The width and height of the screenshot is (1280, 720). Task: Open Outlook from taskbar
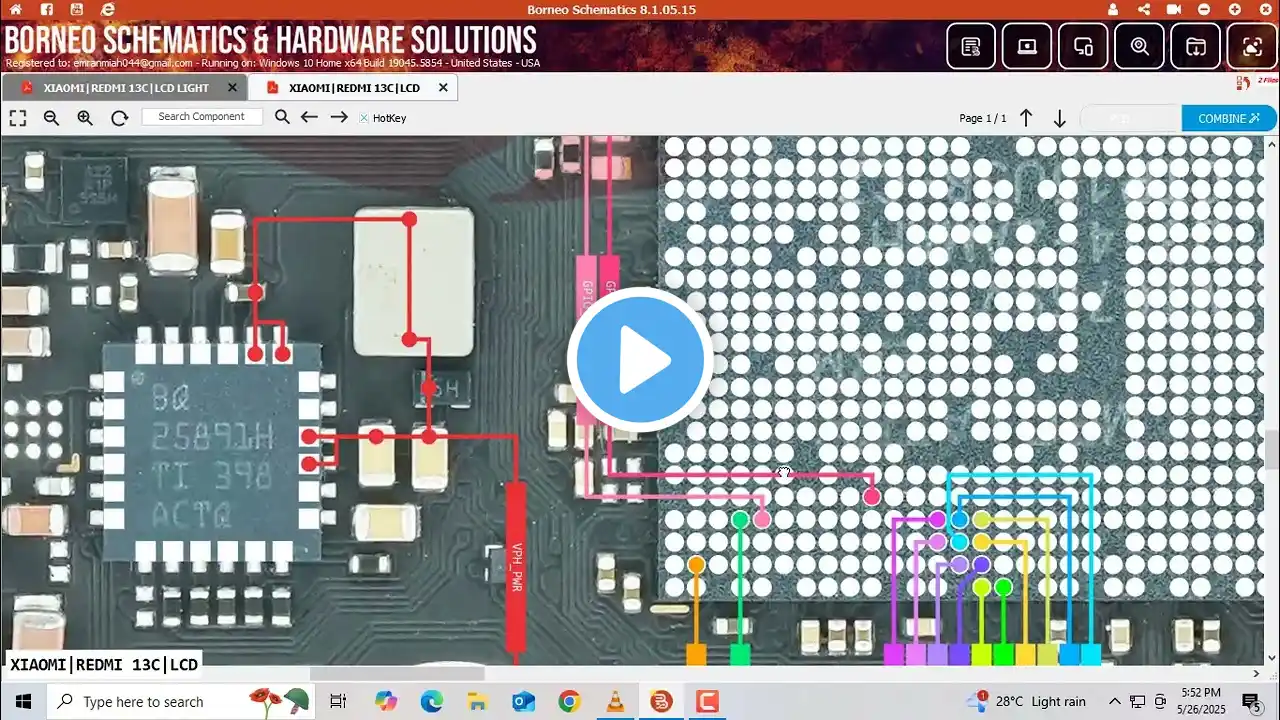click(x=523, y=702)
